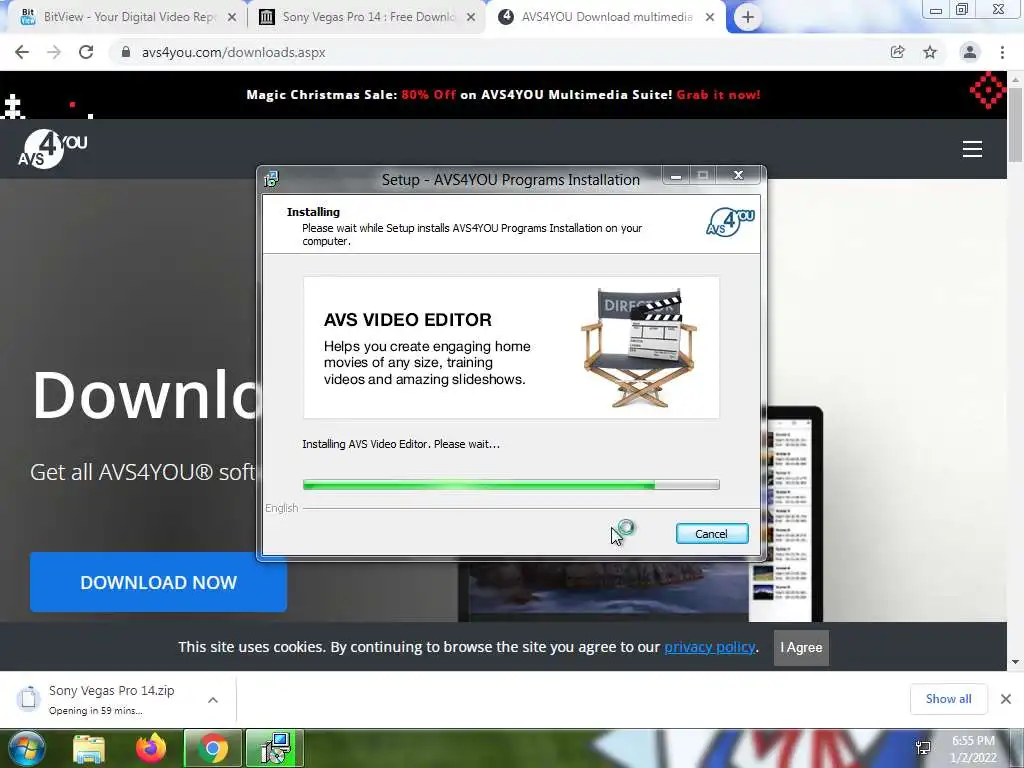Click the DOWNLOAD NOW button
Screen dimensions: 1024x768
pos(158,582)
